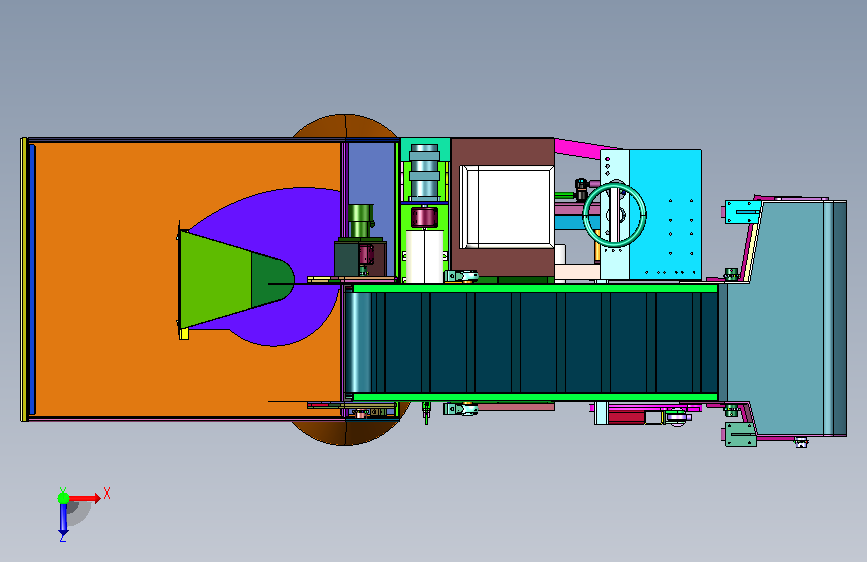Select the black fitting beside the handwheel
Image resolution: width=867 pixels, height=562 pixels.
581,190
